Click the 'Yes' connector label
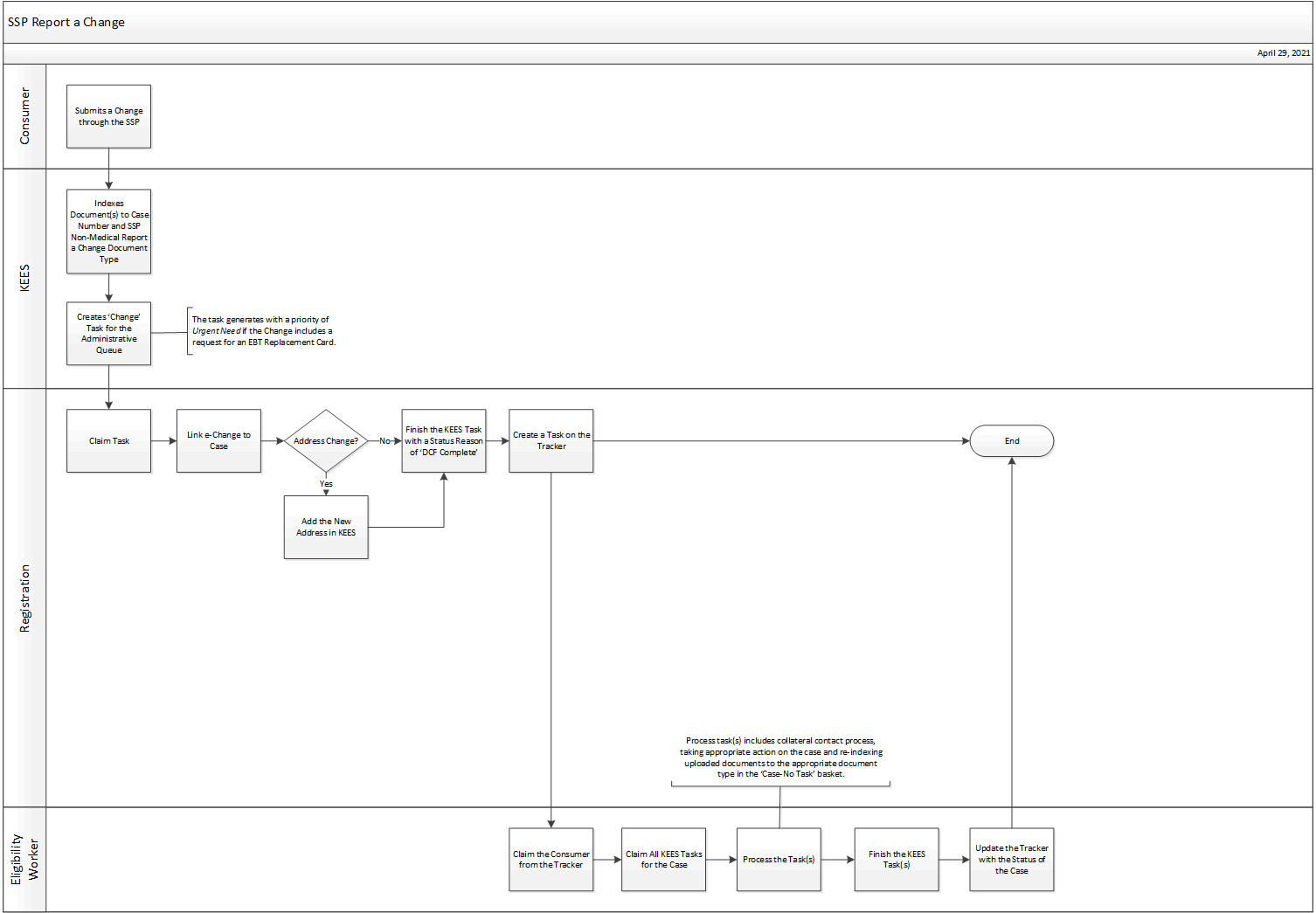Screen dimensions: 1316x913 click(x=326, y=484)
